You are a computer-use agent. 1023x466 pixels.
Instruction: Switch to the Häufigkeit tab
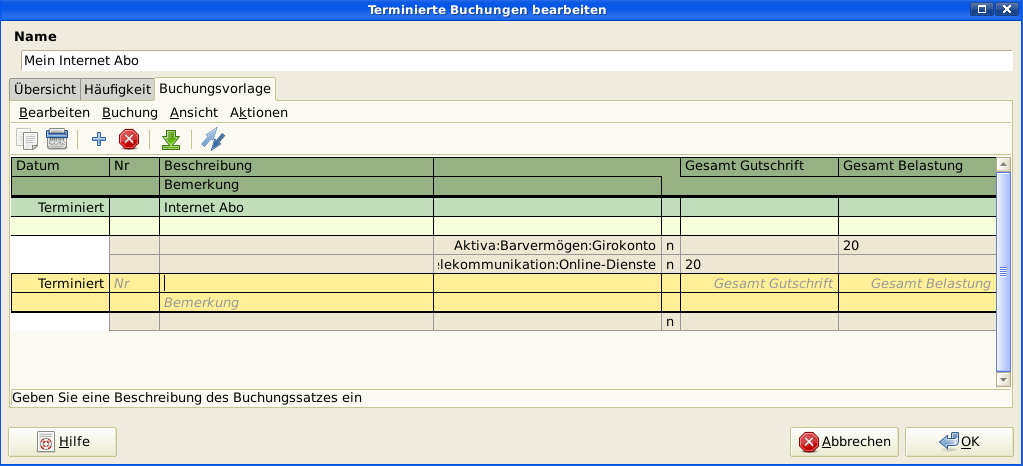[x=117, y=89]
